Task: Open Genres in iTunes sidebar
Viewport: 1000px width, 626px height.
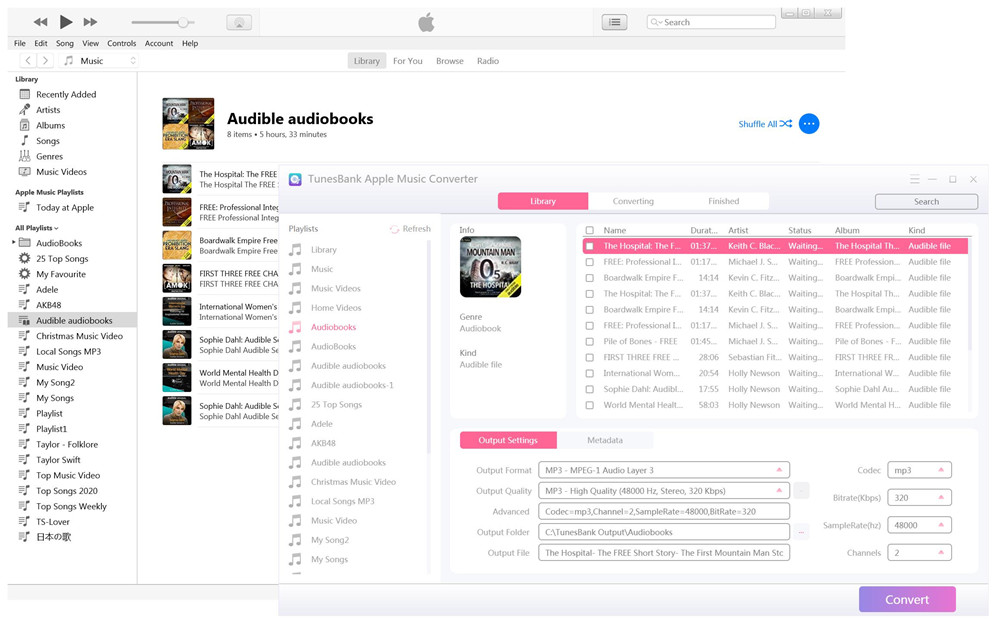Action: tap(49, 156)
